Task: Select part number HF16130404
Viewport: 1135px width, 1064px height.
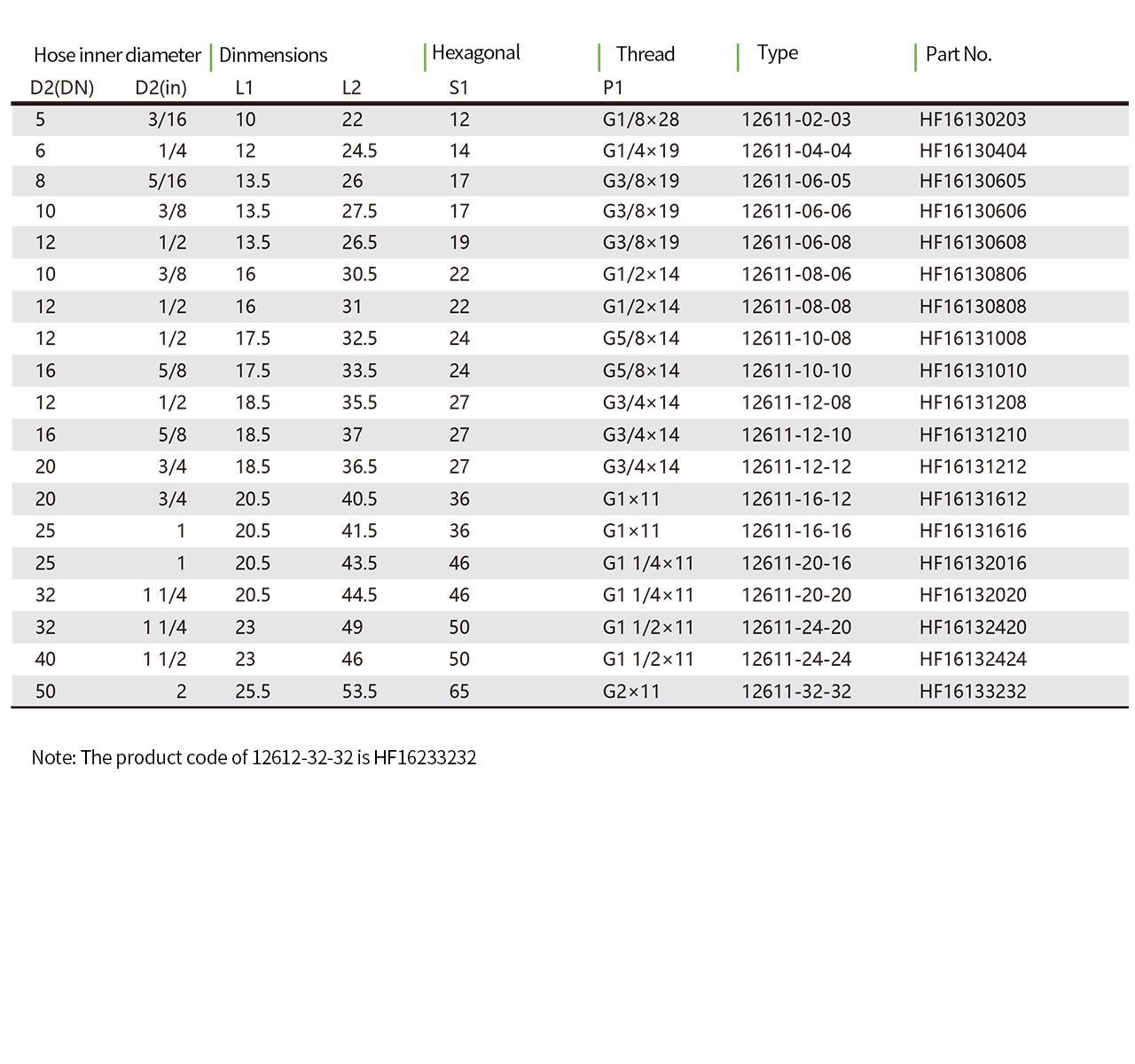Action: point(973,151)
